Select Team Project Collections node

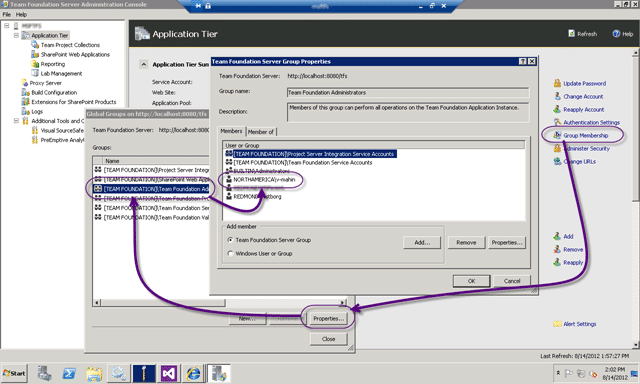tap(70, 45)
